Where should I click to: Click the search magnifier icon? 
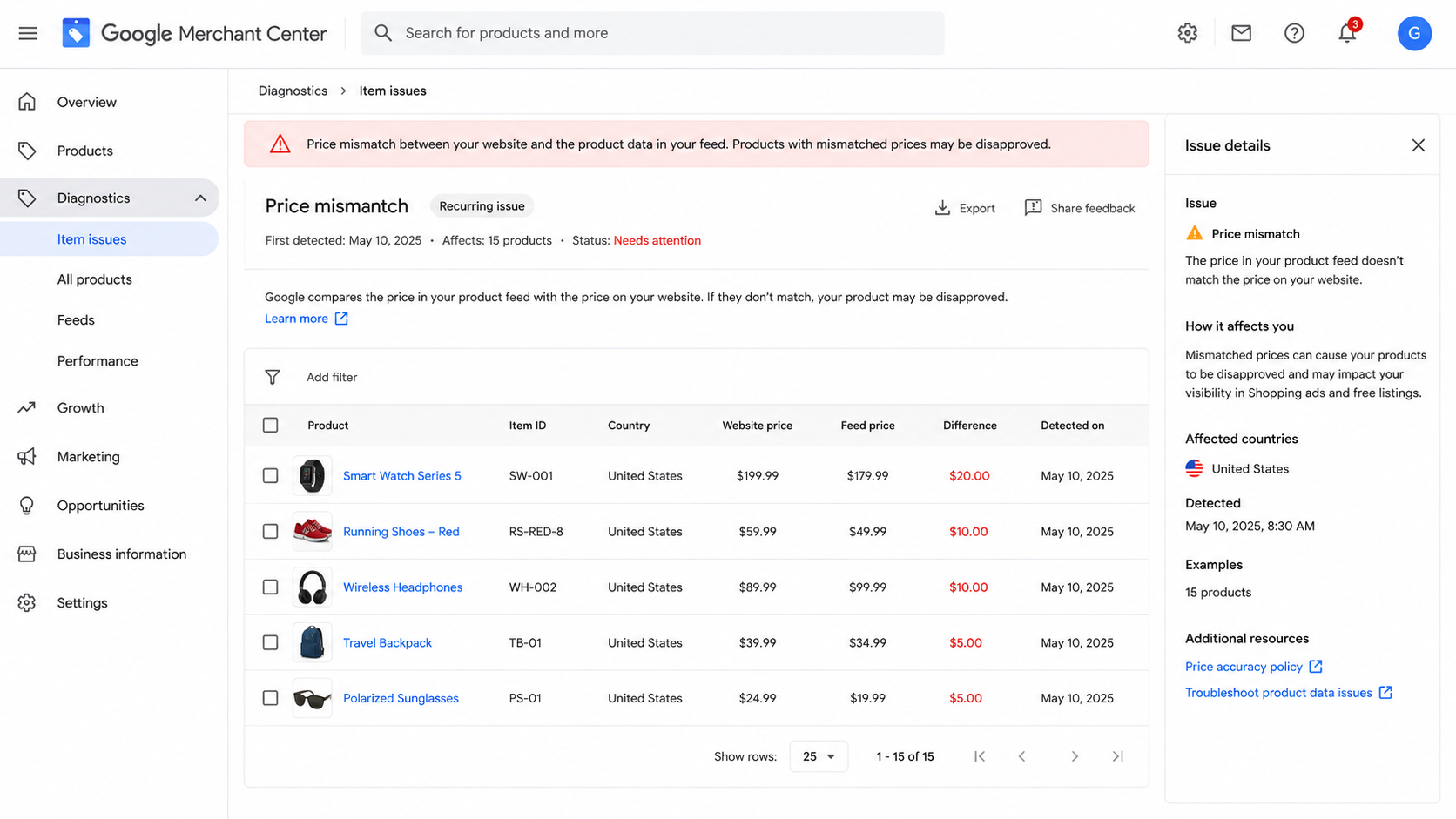tap(383, 33)
